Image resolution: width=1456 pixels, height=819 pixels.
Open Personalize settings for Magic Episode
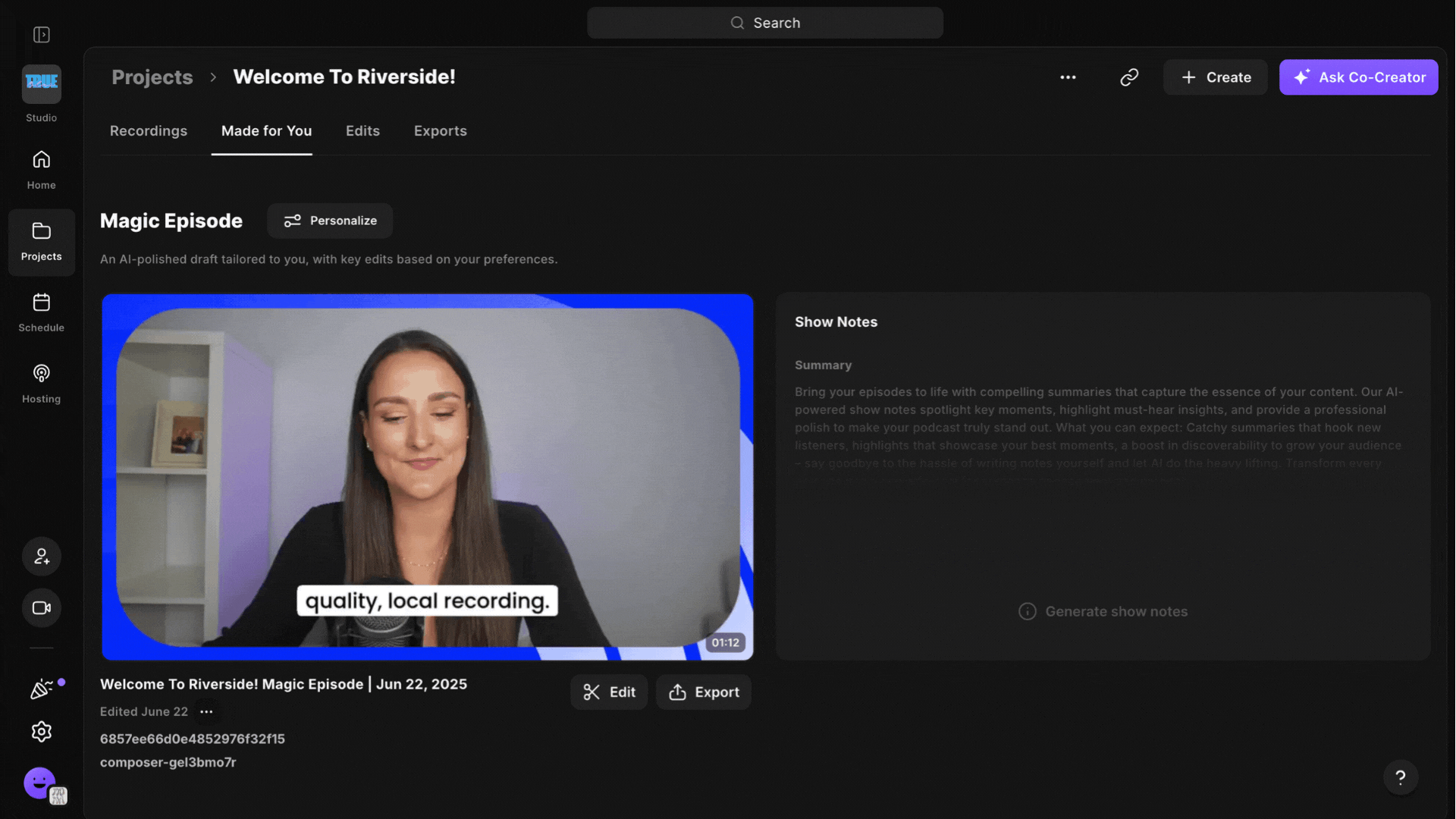pyautogui.click(x=330, y=221)
